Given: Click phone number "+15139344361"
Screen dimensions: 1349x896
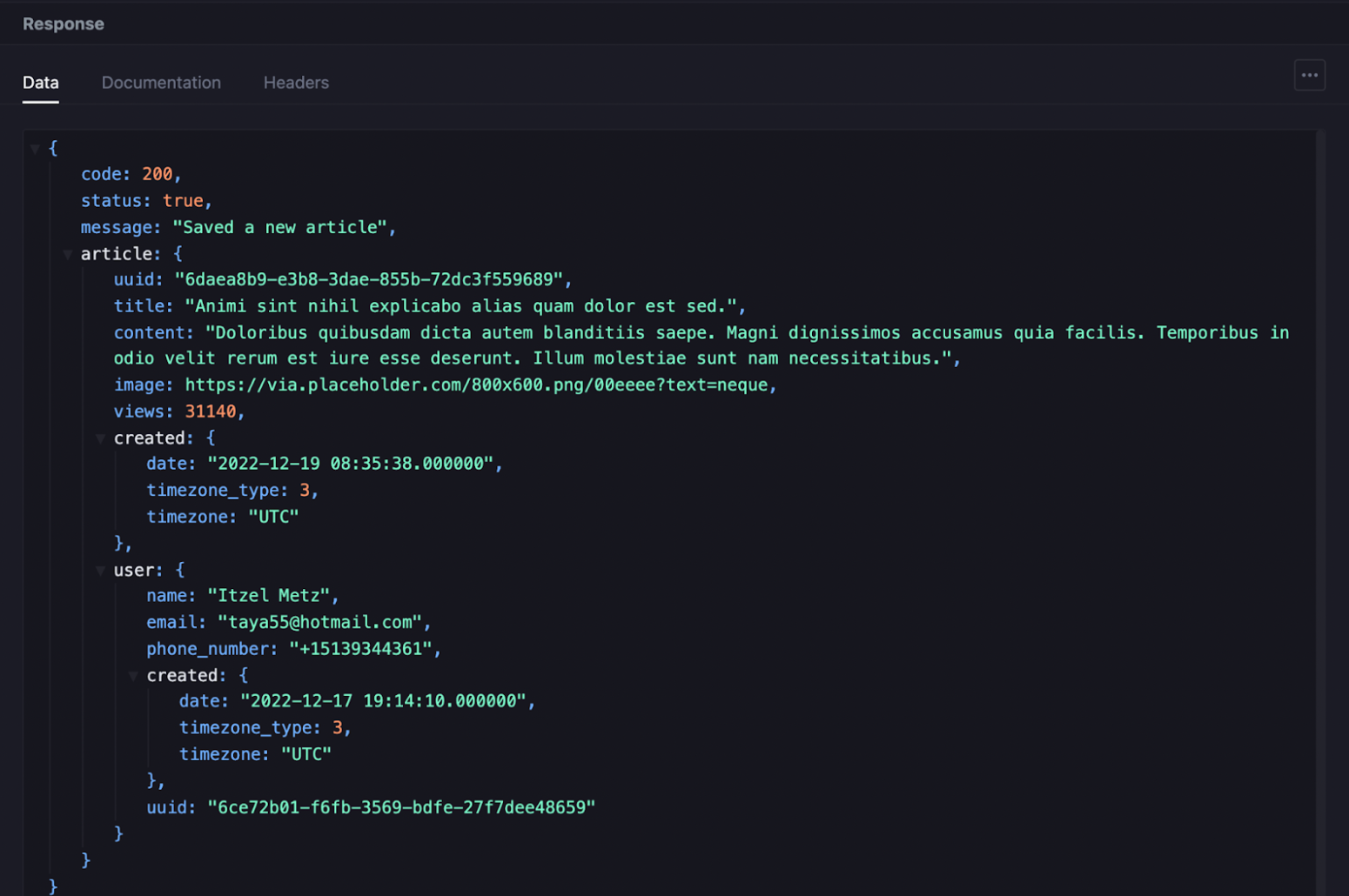Looking at the screenshot, I should point(360,649).
